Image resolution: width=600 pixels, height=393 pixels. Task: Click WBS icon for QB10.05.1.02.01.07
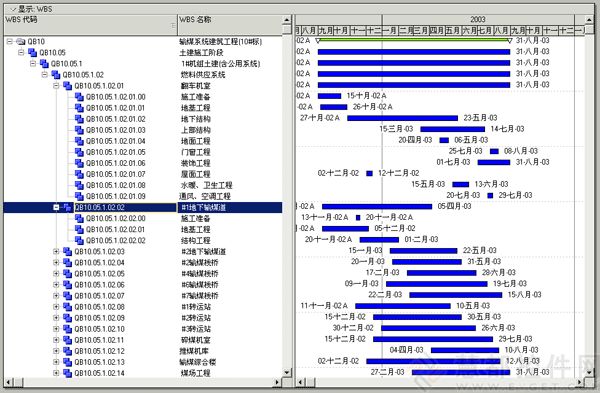[x=79, y=174]
